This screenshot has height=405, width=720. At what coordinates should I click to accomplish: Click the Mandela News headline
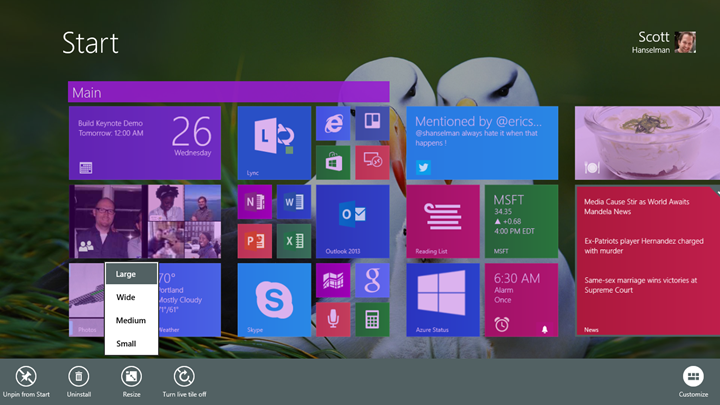click(x=636, y=207)
